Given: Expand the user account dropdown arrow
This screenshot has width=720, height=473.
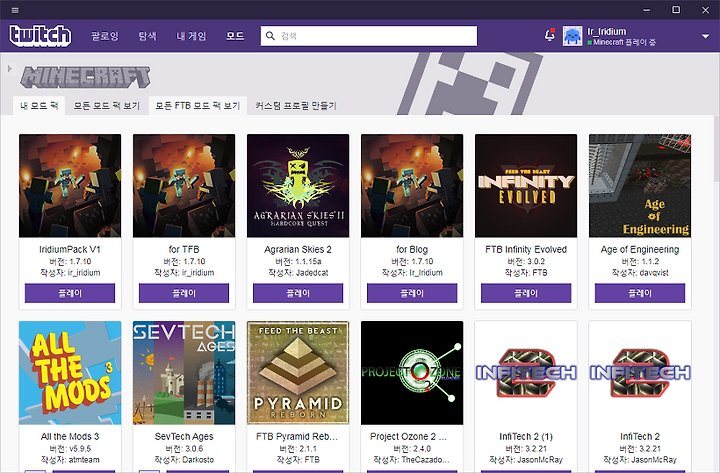Looking at the screenshot, I should click(x=705, y=36).
